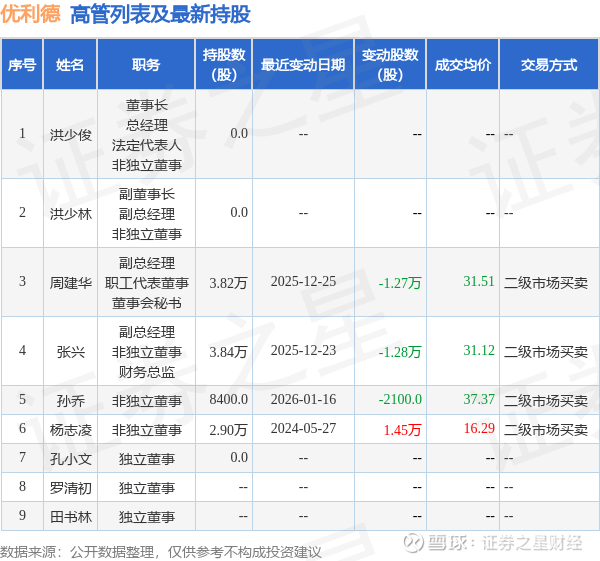Select the name 田书林

click(71, 517)
